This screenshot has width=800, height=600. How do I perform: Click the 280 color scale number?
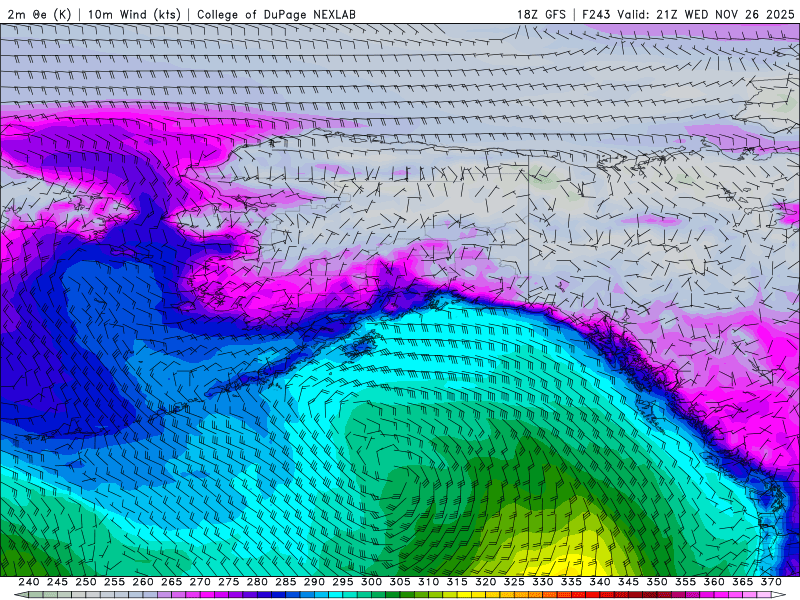(x=257, y=582)
